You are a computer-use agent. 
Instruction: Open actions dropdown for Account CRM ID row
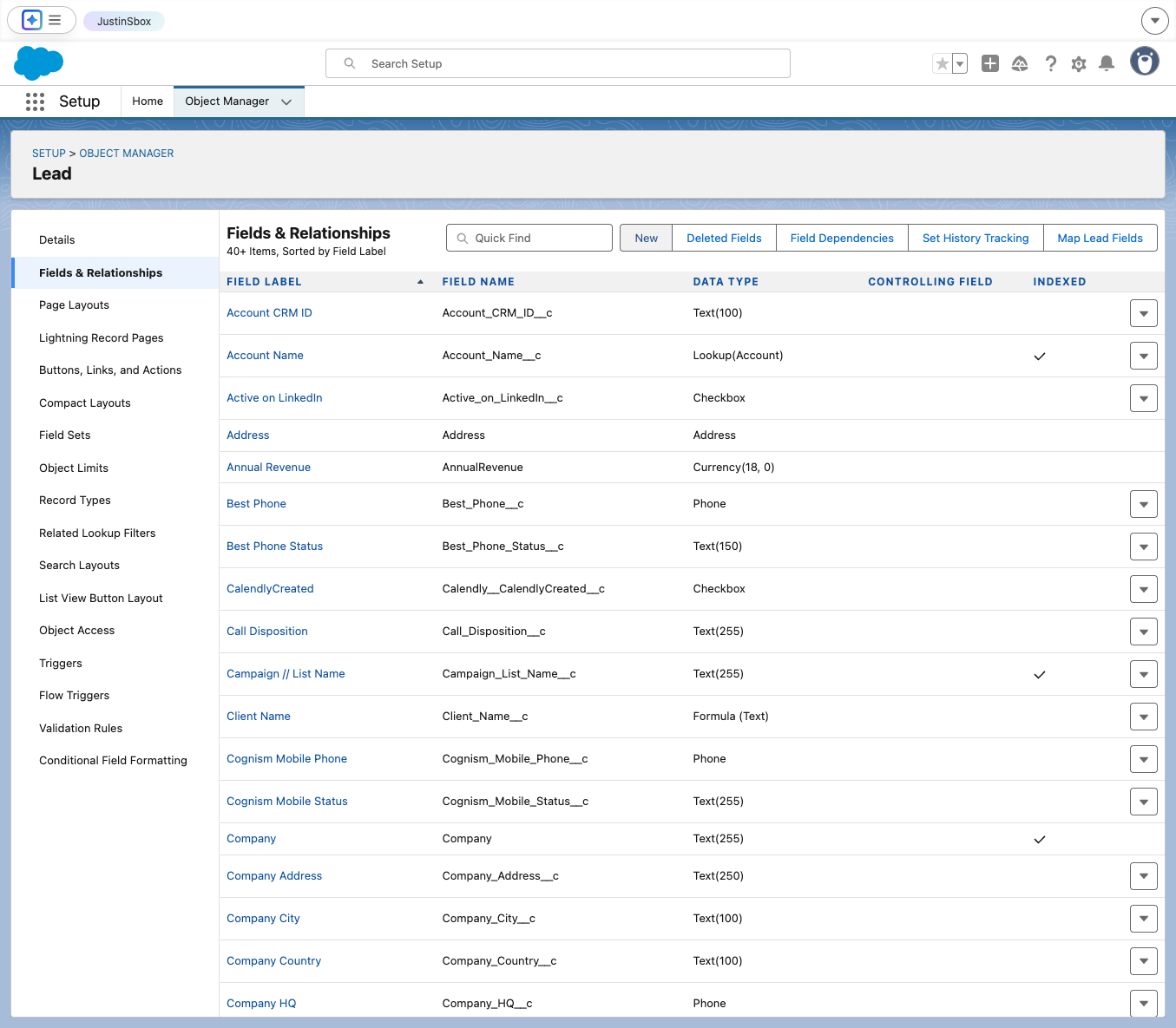1144,313
